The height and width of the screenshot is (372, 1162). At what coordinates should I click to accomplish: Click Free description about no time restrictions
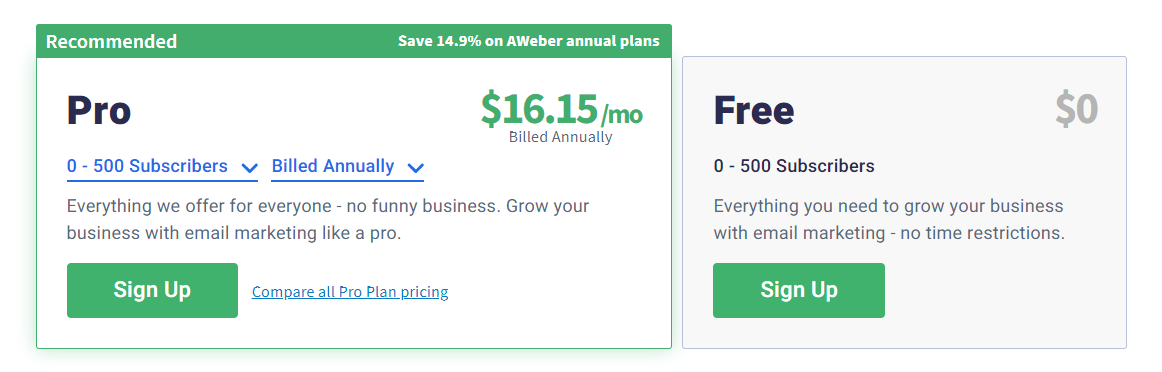pos(889,219)
